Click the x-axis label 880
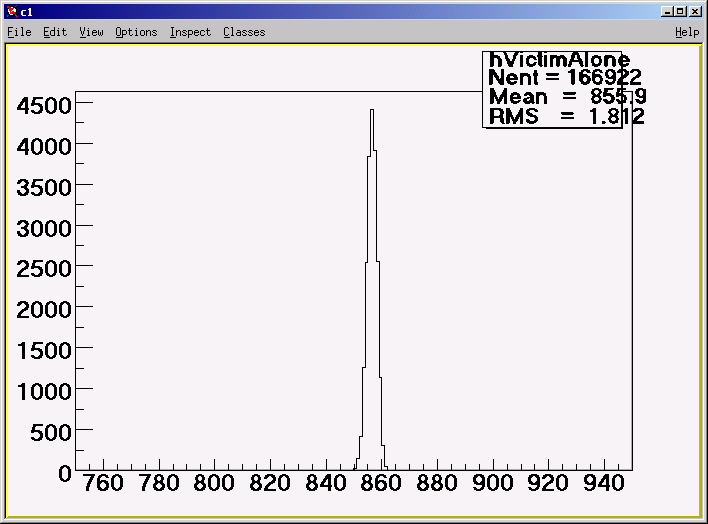Image resolution: width=708 pixels, height=524 pixels. pyautogui.click(x=437, y=483)
